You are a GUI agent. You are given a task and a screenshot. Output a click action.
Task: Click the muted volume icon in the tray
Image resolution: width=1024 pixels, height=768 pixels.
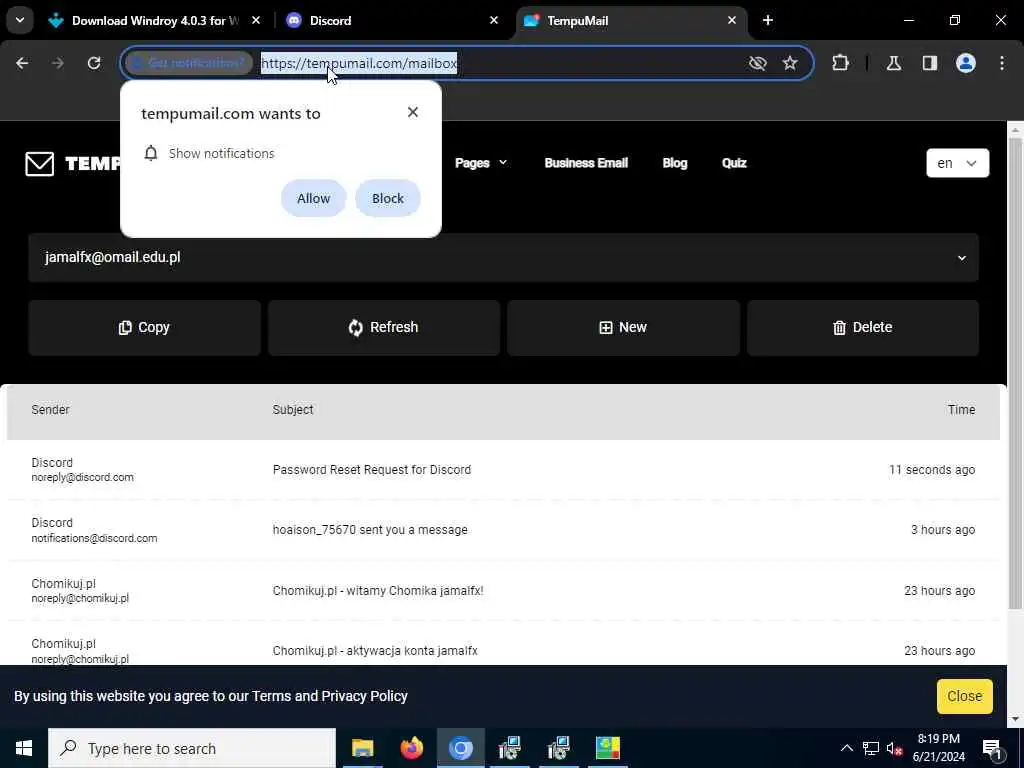point(895,748)
